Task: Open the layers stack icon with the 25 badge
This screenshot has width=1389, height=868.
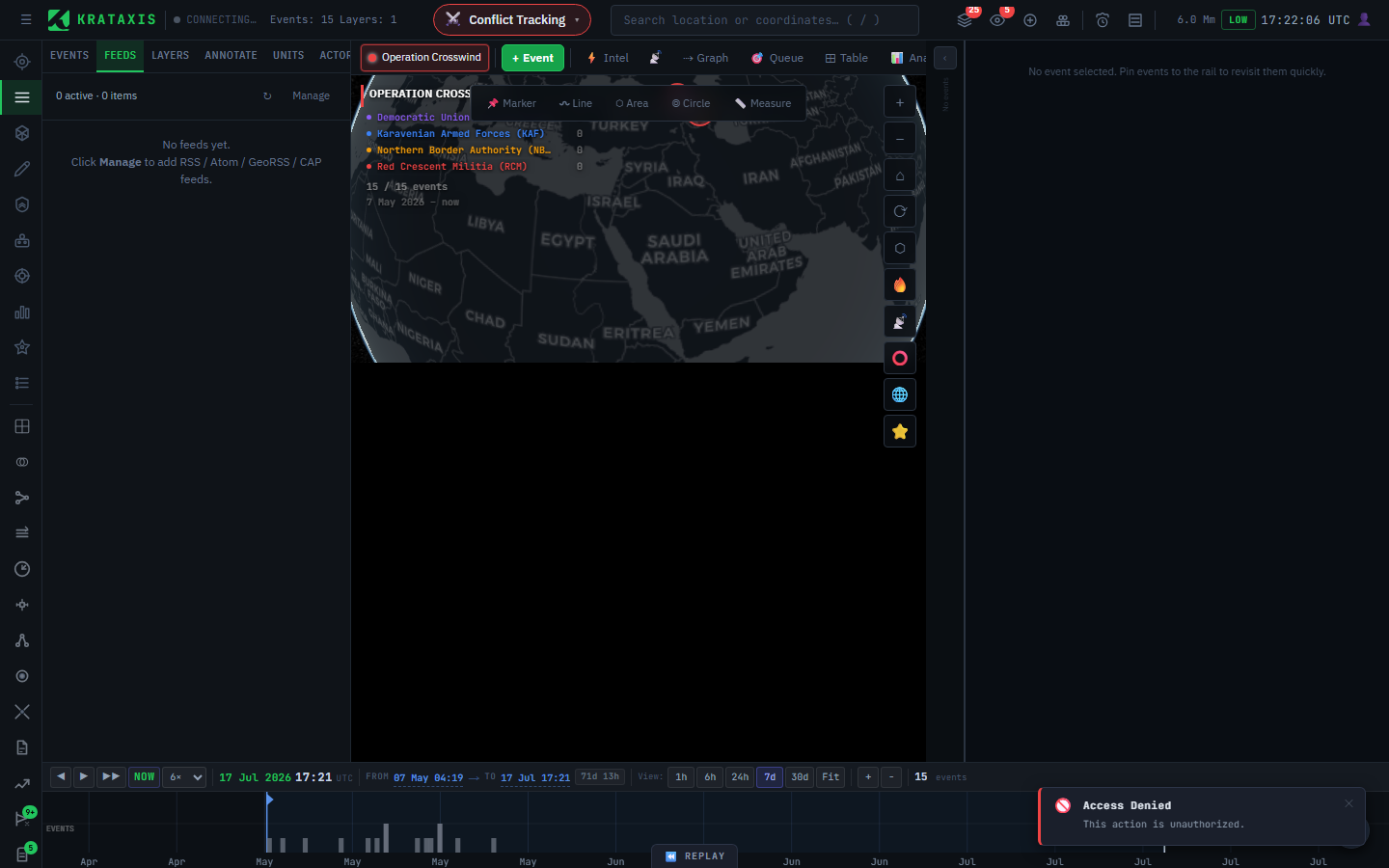Action: click(965, 19)
